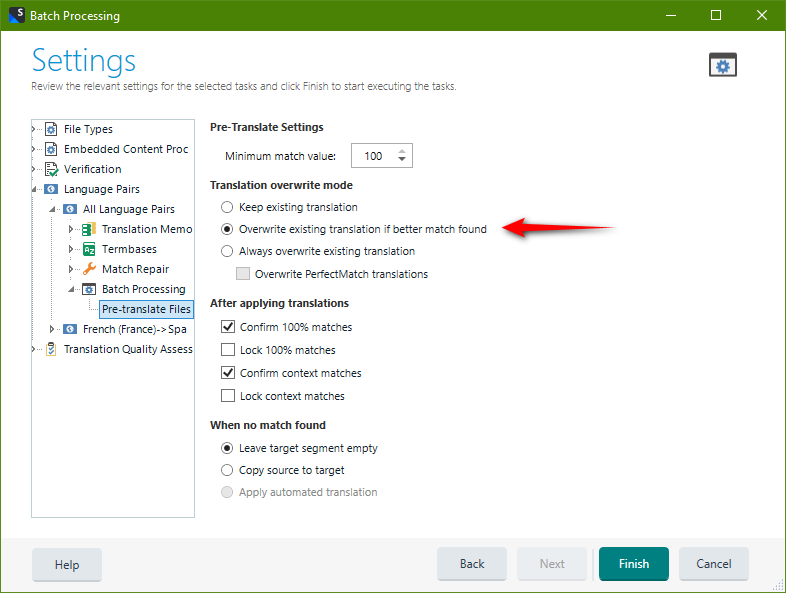Screen dimensions: 786x593
Task: Click the French (France) language pair icon
Action: pyautogui.click(x=70, y=329)
